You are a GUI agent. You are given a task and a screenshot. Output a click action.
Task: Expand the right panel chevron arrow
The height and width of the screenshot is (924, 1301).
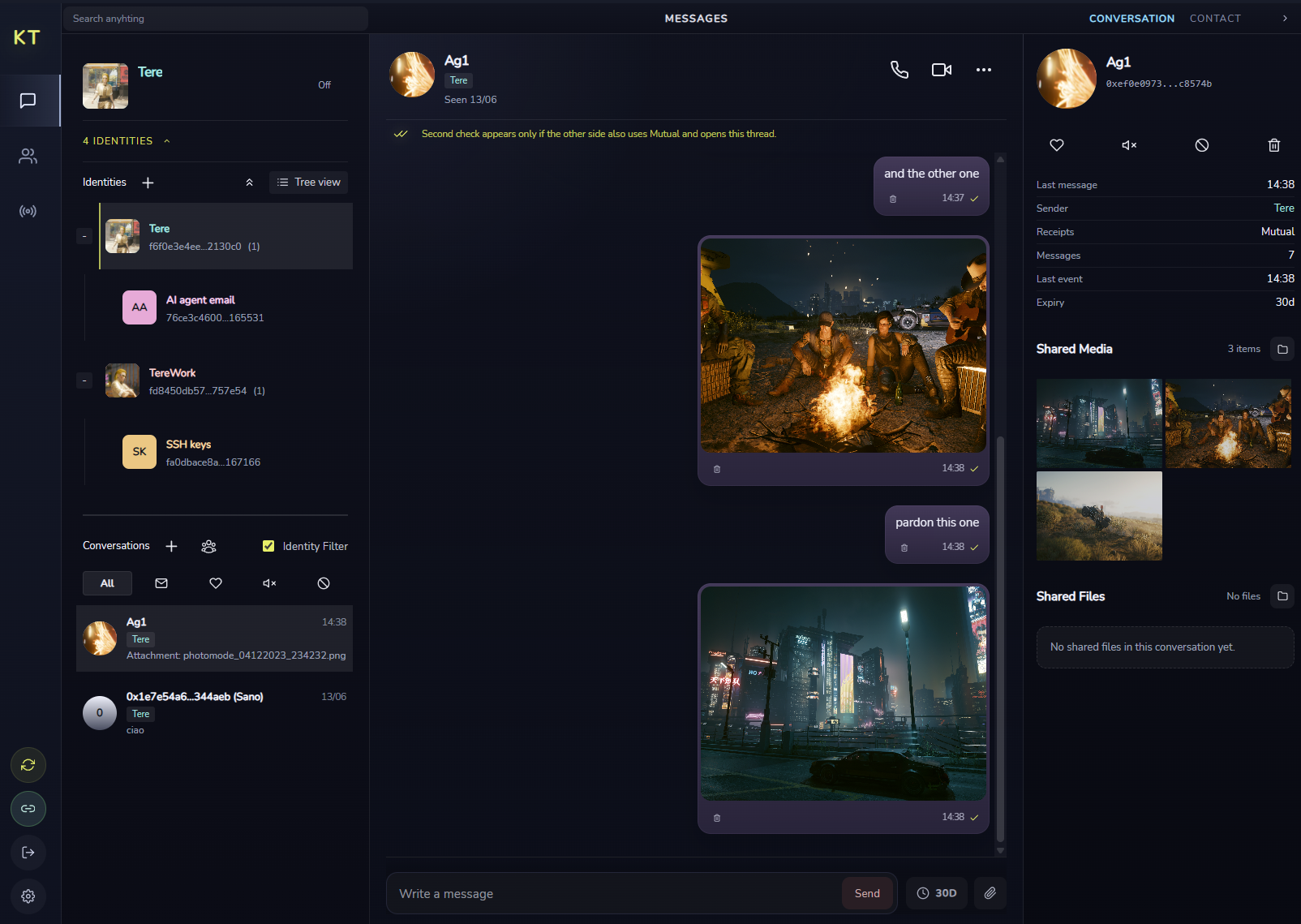(x=1285, y=18)
